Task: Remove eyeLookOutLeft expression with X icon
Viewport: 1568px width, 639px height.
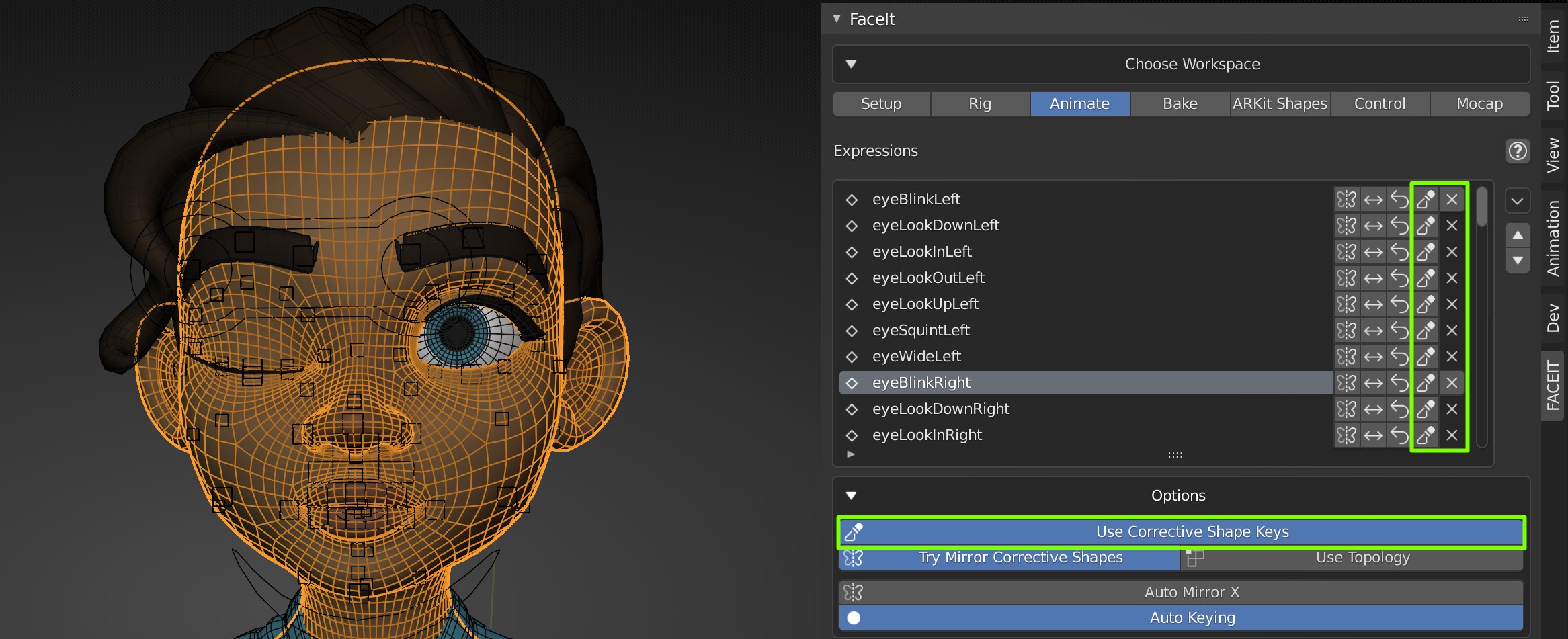Action: click(1452, 278)
